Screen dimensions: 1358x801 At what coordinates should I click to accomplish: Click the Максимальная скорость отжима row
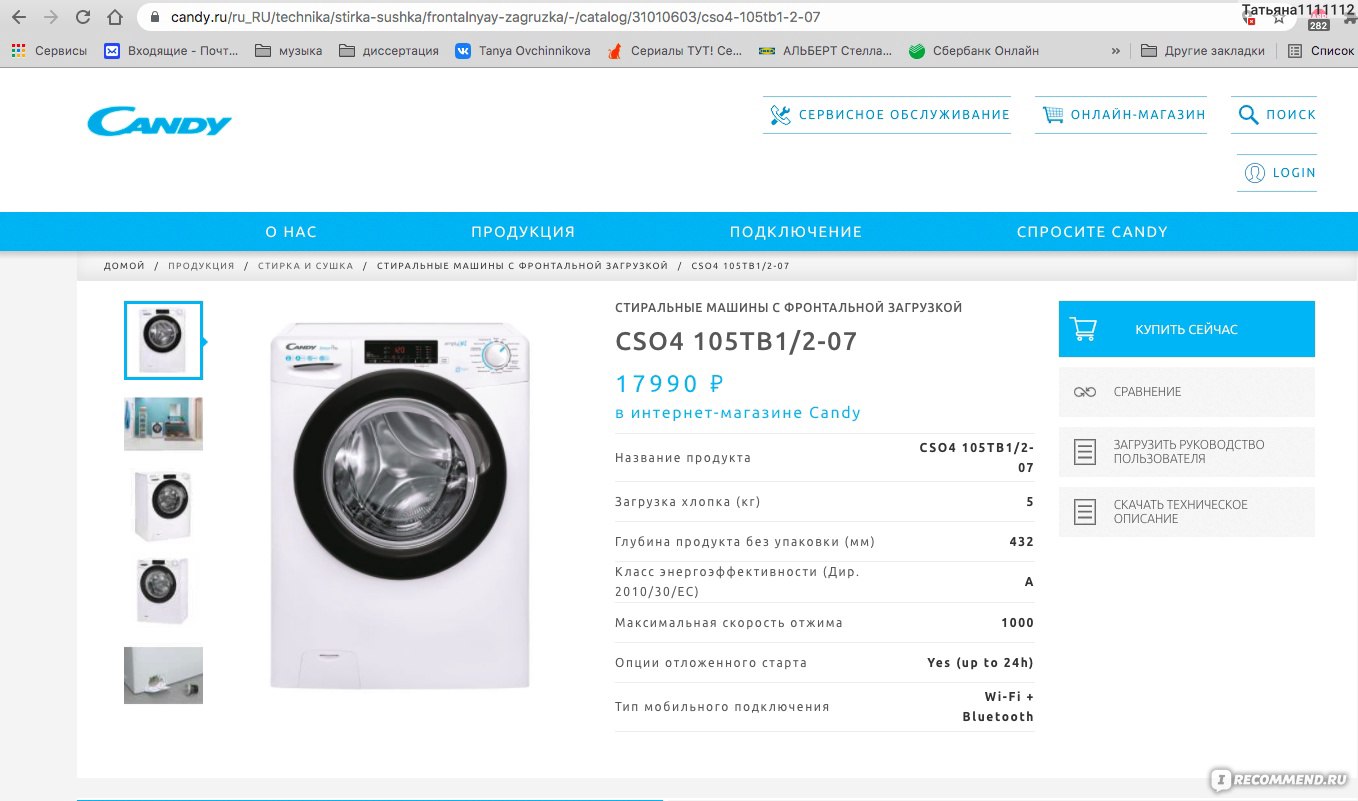tap(825, 623)
